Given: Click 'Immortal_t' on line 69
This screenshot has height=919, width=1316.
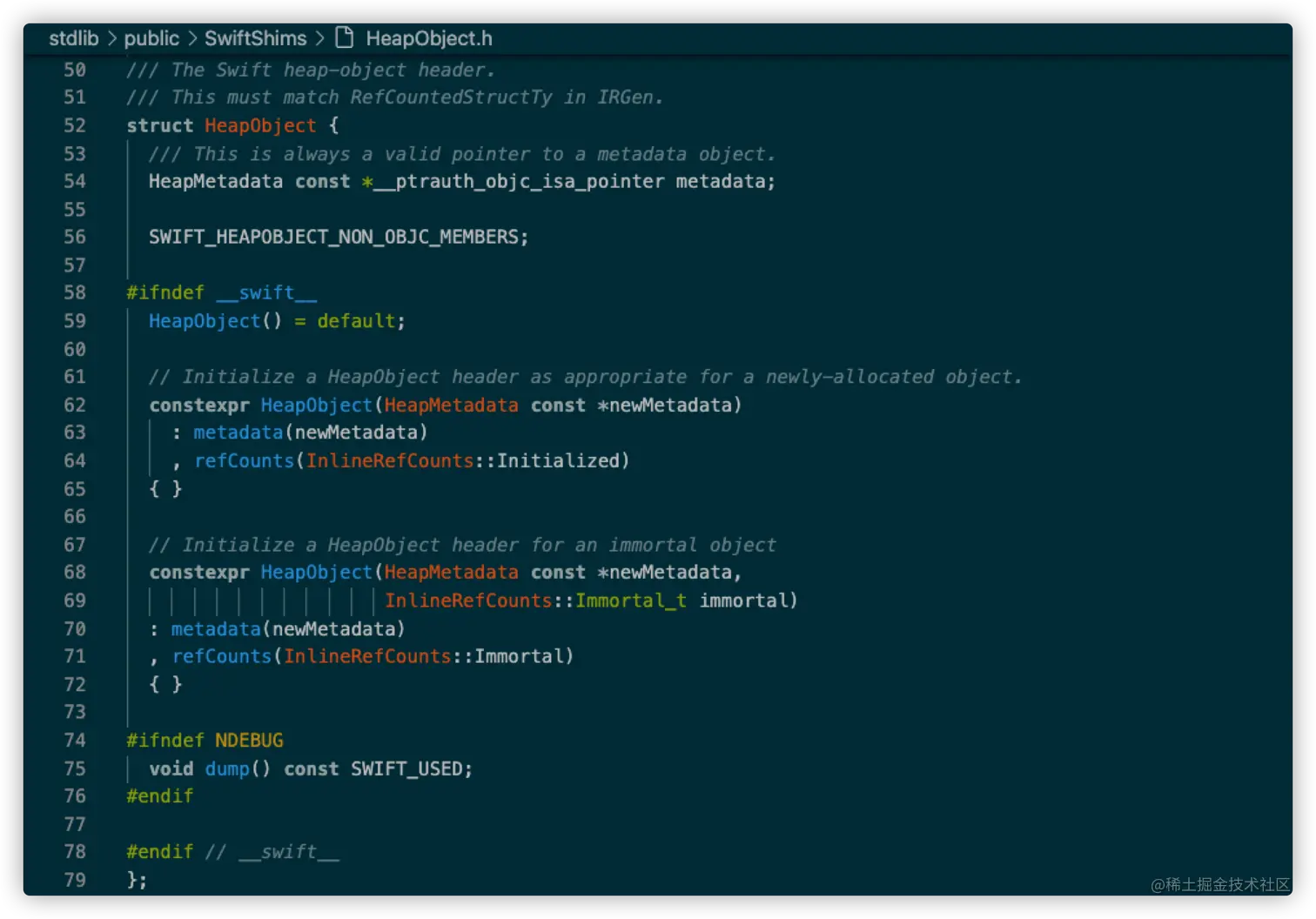Looking at the screenshot, I should [x=631, y=600].
